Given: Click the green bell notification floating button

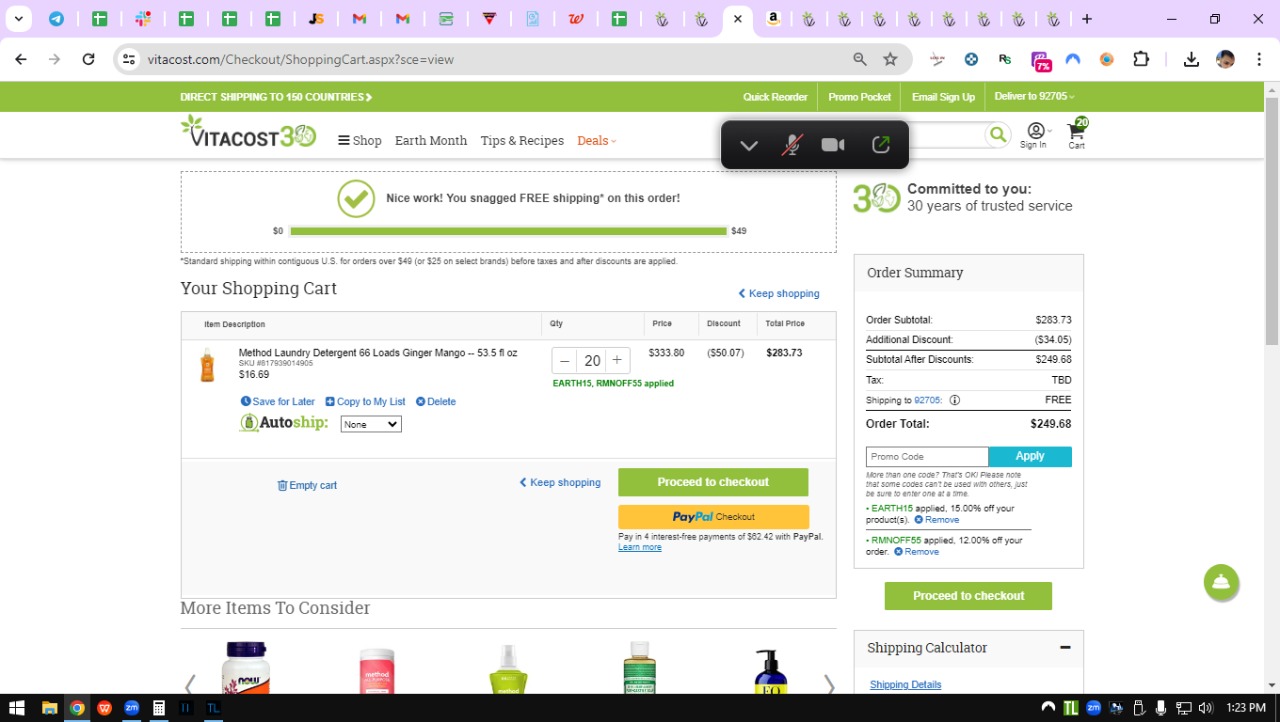Looking at the screenshot, I should (x=1221, y=582).
